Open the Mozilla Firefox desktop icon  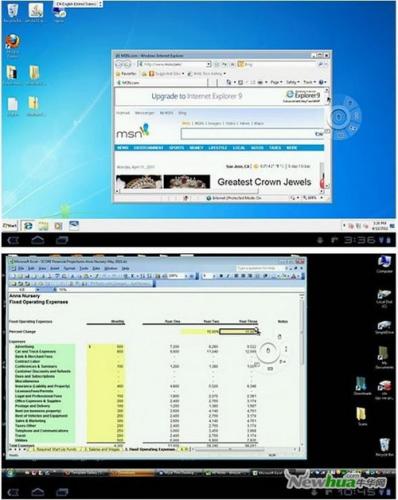pyautogui.click(x=12, y=43)
